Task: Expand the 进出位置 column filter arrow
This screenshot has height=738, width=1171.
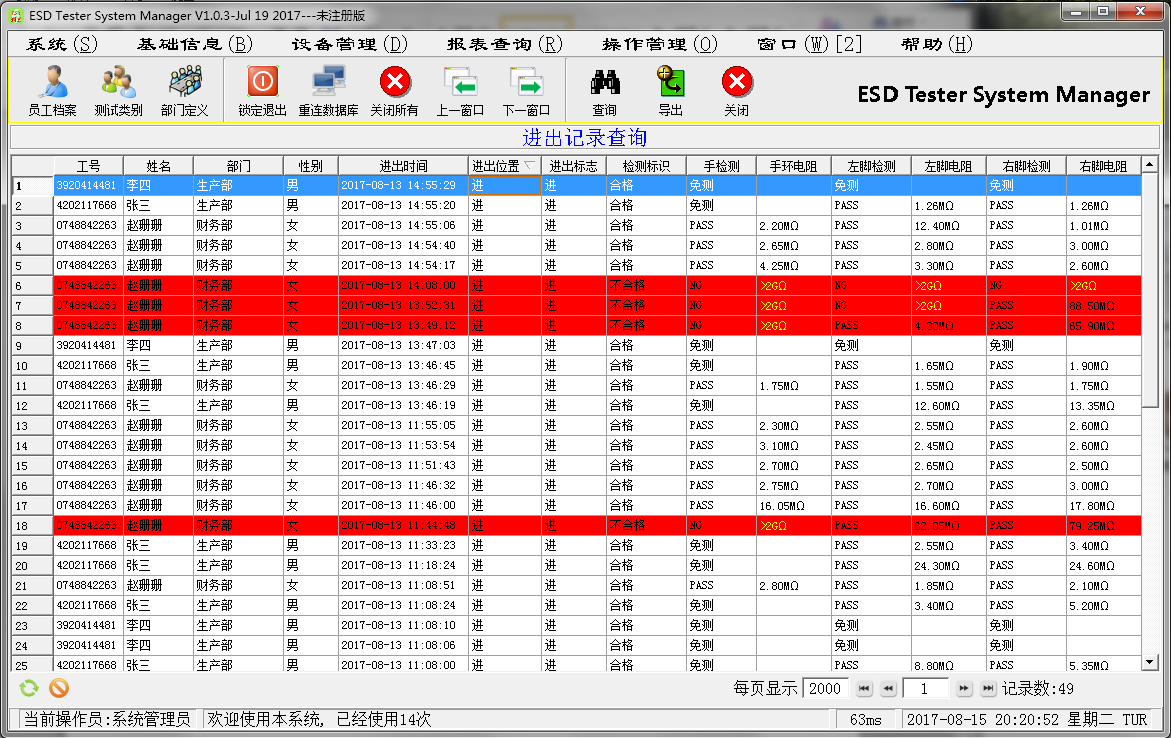Action: (x=529, y=166)
